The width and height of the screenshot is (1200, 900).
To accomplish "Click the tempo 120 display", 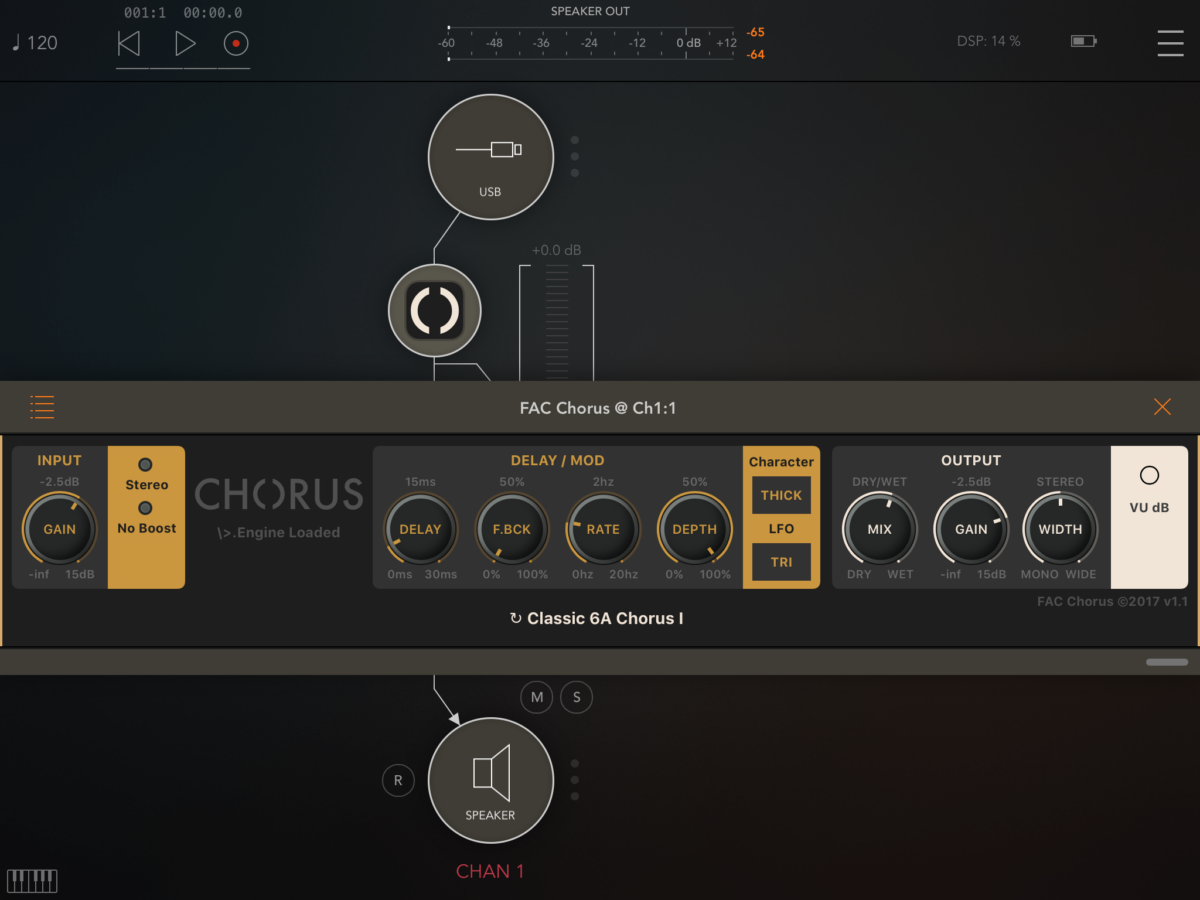I will click(x=35, y=43).
